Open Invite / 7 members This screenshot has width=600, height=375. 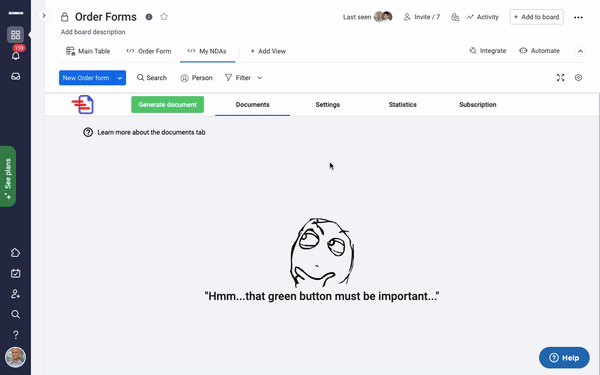422,17
